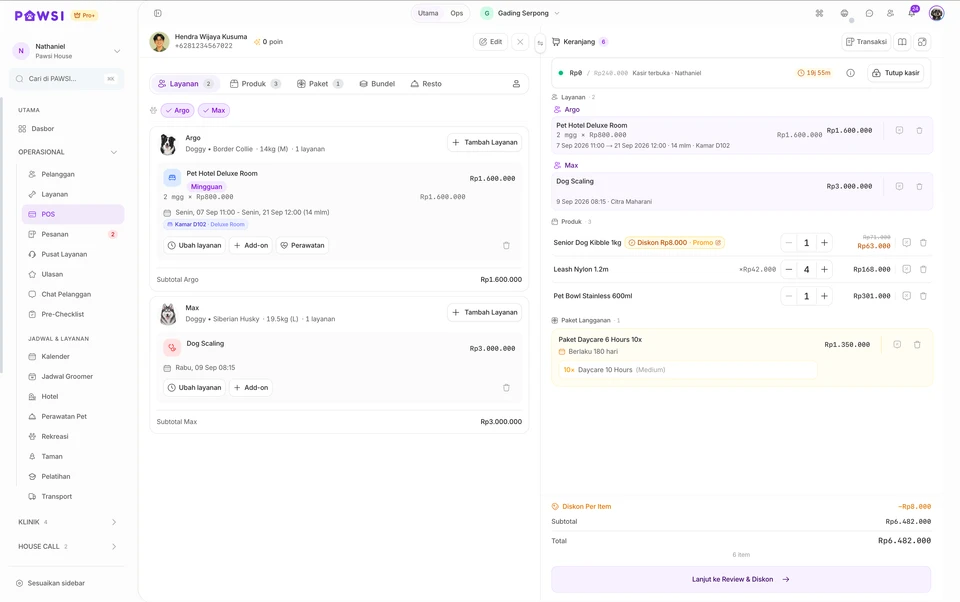960x602 pixels.
Task: Remove Pet Bowl Stainless 600ml from cart
Action: point(923,296)
